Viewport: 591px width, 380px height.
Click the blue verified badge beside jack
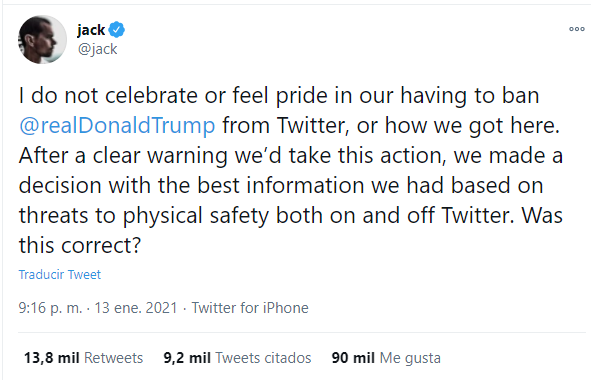click(117, 30)
